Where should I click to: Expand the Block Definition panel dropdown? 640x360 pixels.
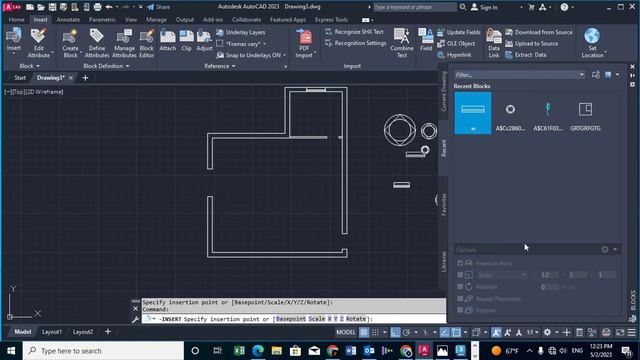[x=106, y=66]
